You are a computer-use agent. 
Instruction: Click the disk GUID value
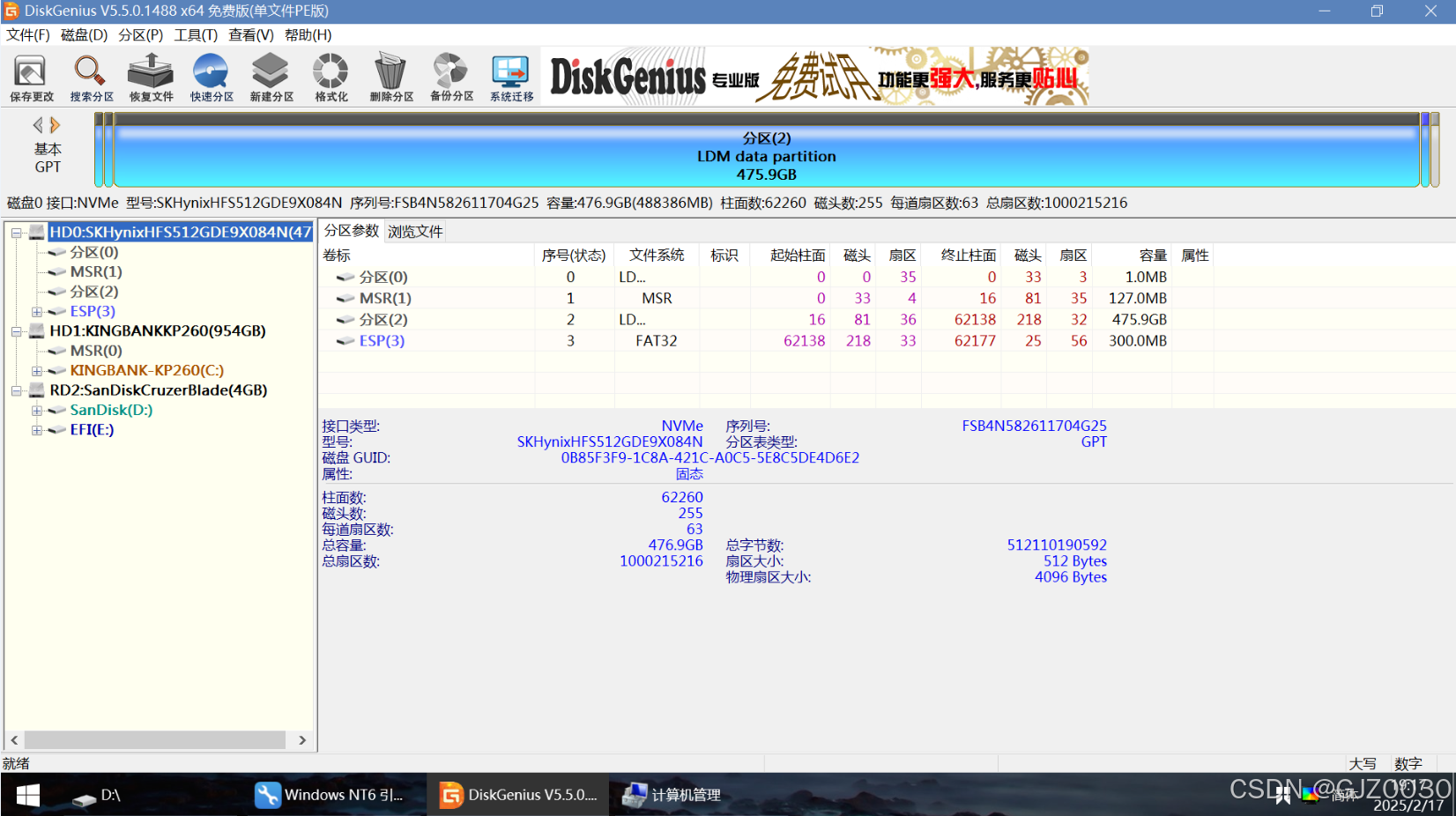(710, 457)
